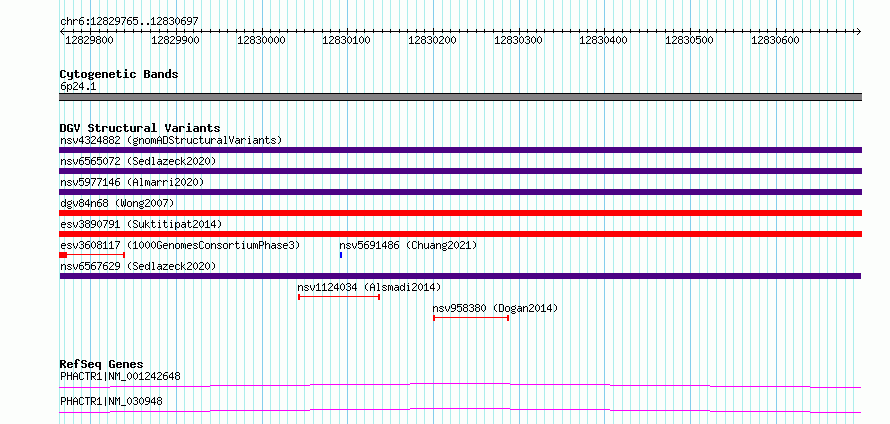
Task: Open variant nsv6565072 Sedlazeck2020 label
Action: (x=138, y=161)
